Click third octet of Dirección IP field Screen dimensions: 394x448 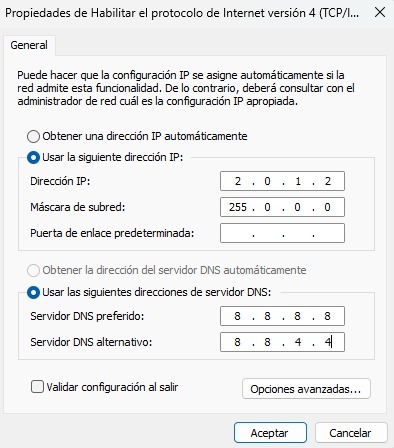click(x=298, y=181)
